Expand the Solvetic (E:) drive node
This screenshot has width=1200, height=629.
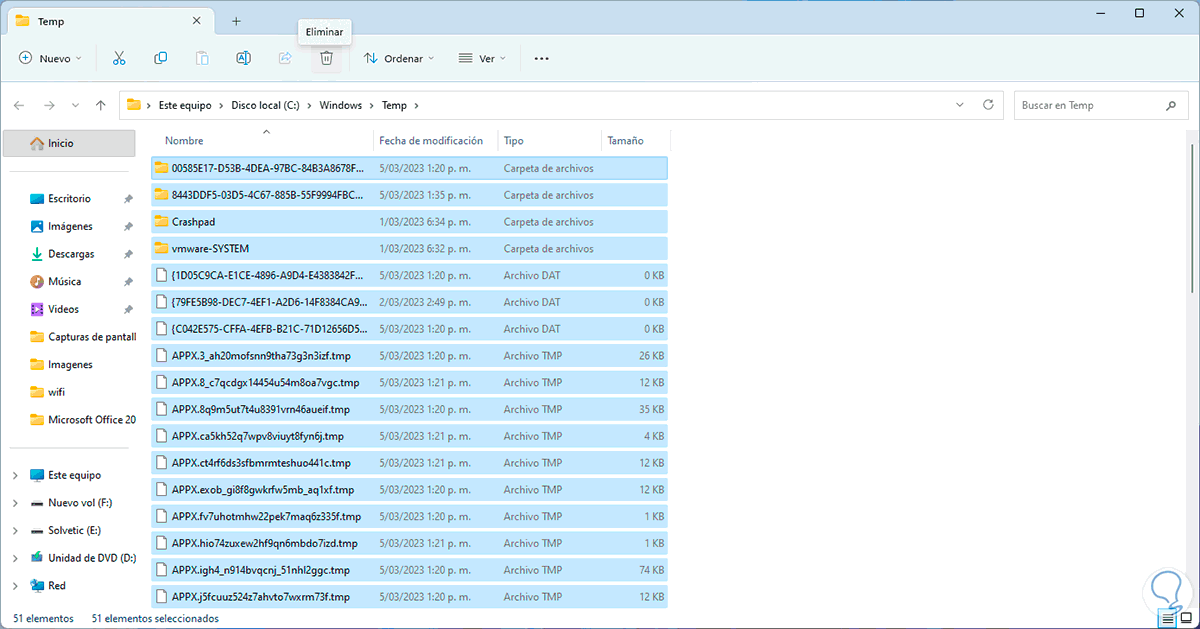15,530
